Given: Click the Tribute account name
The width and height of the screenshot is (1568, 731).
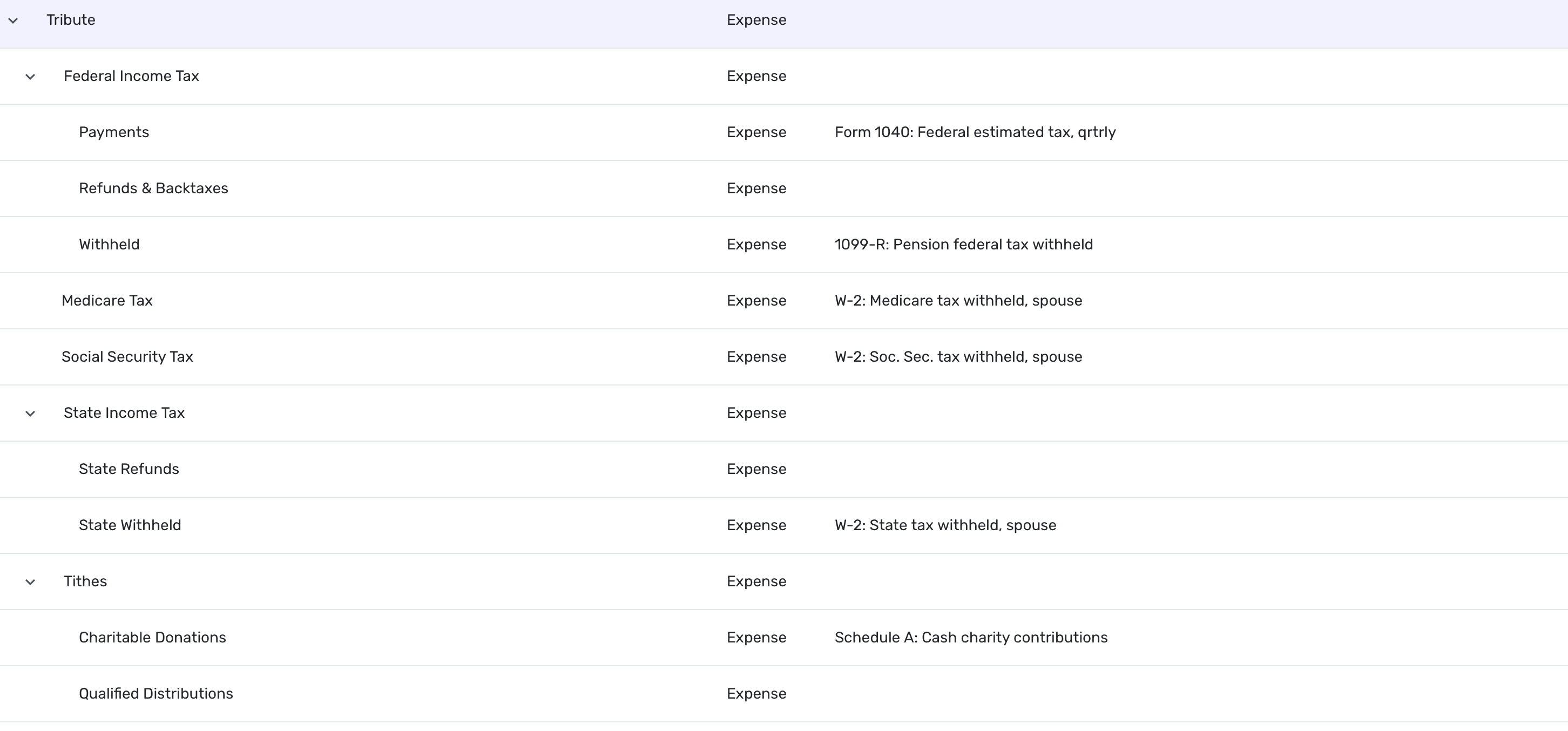Looking at the screenshot, I should pyautogui.click(x=71, y=20).
